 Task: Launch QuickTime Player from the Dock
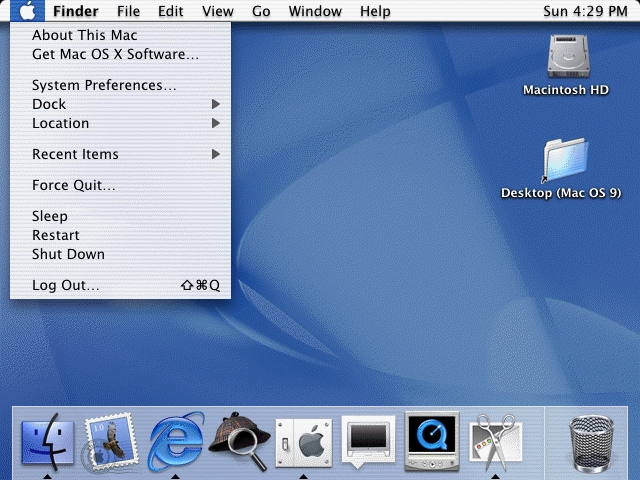tap(432, 442)
